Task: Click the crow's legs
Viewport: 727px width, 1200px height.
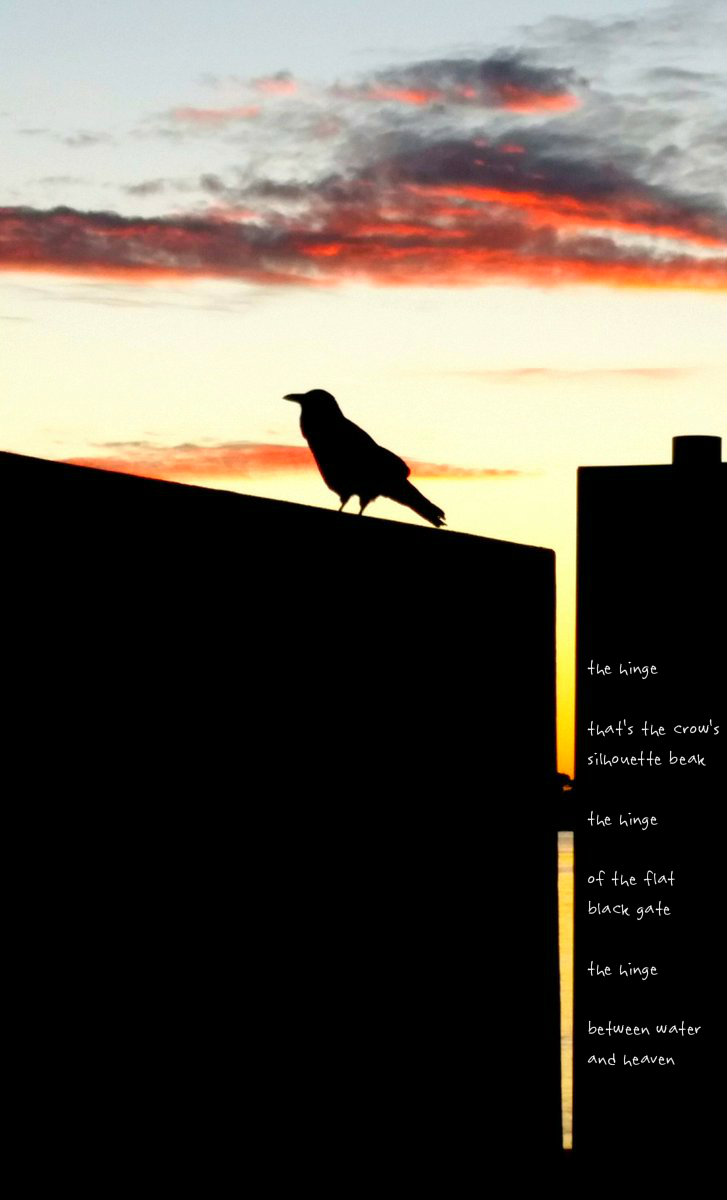Action: (x=352, y=504)
